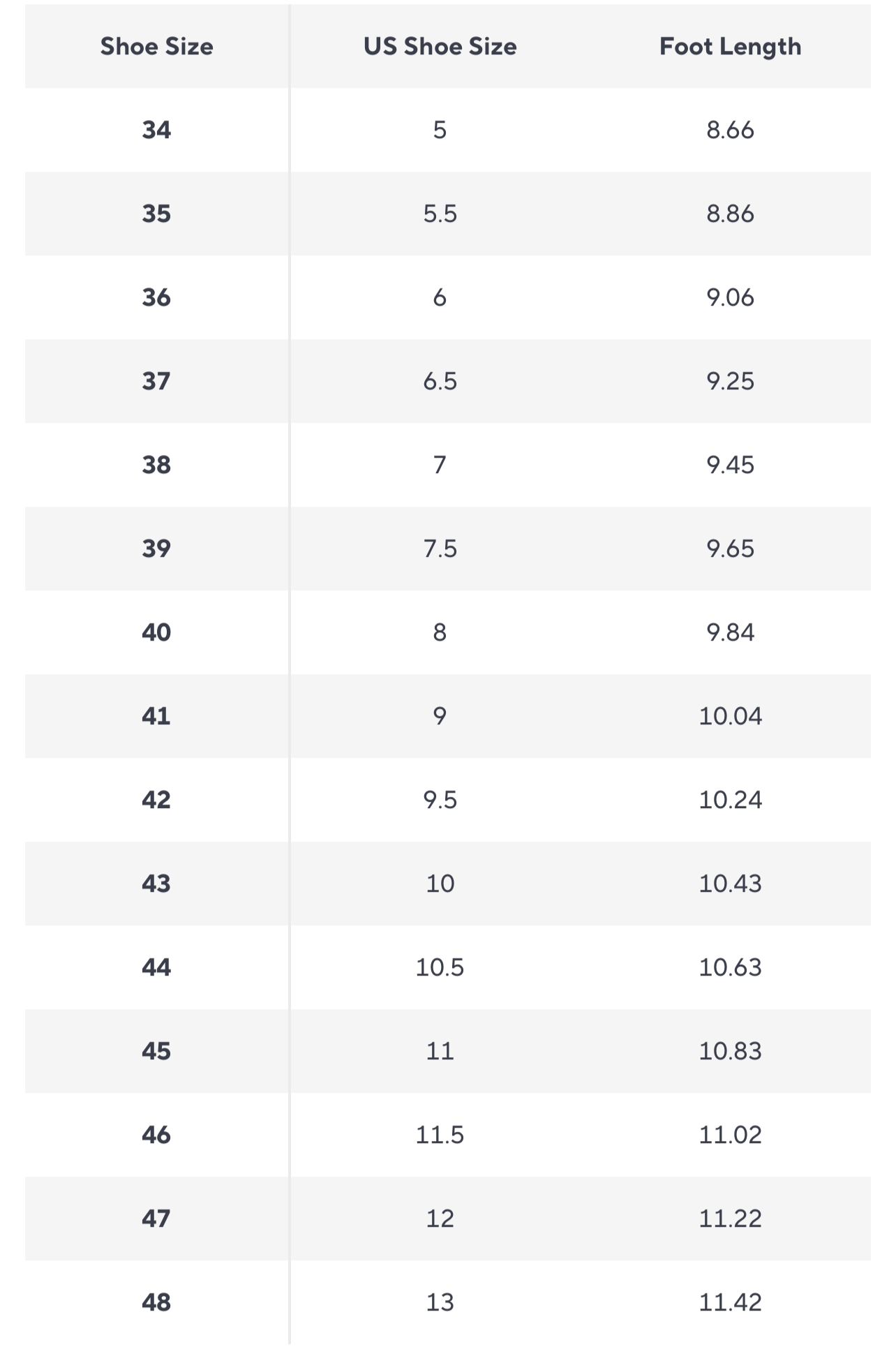
Task: Click US shoe size 7.5 value
Action: (x=440, y=549)
